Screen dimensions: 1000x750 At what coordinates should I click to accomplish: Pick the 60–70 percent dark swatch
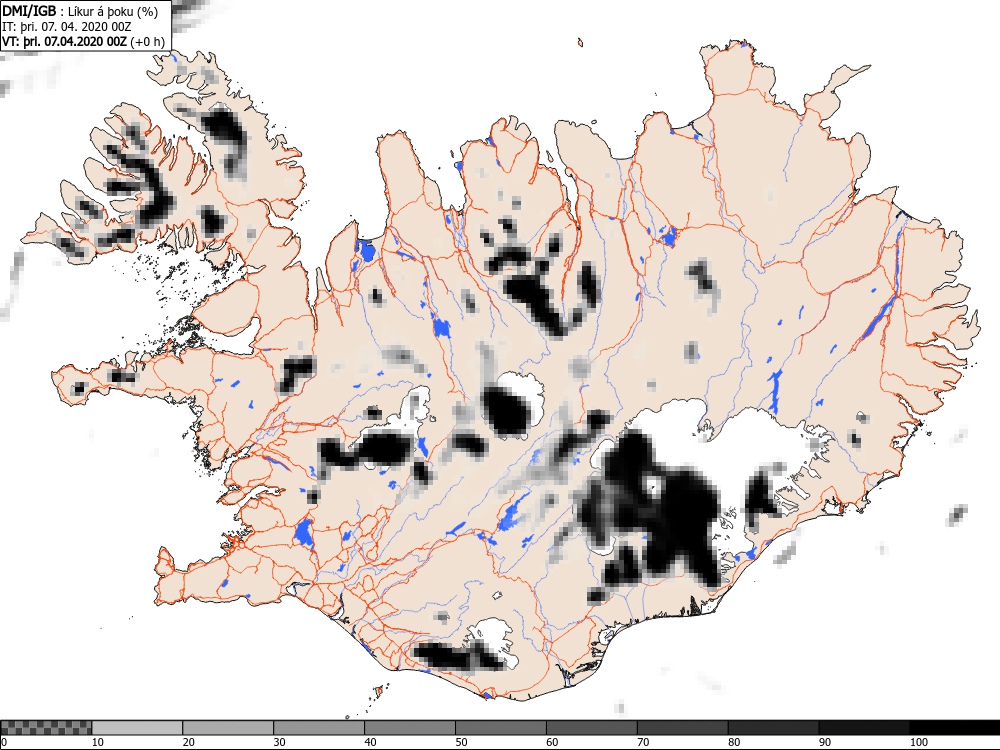point(592,728)
